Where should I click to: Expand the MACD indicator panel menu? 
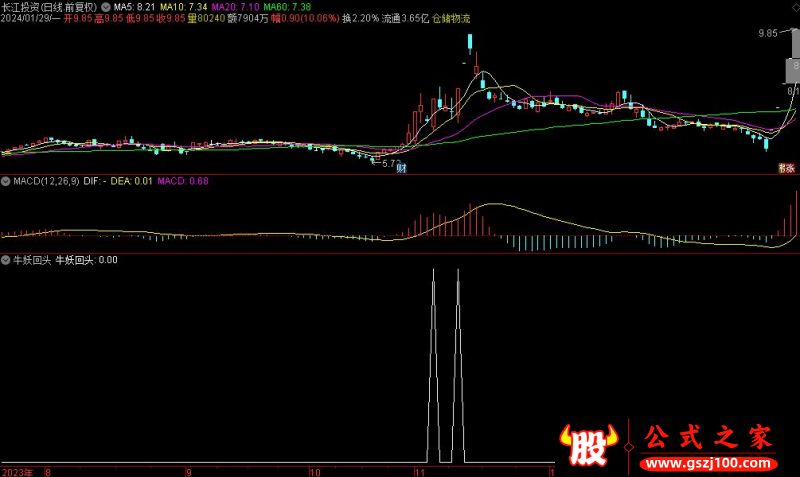(x=5, y=181)
